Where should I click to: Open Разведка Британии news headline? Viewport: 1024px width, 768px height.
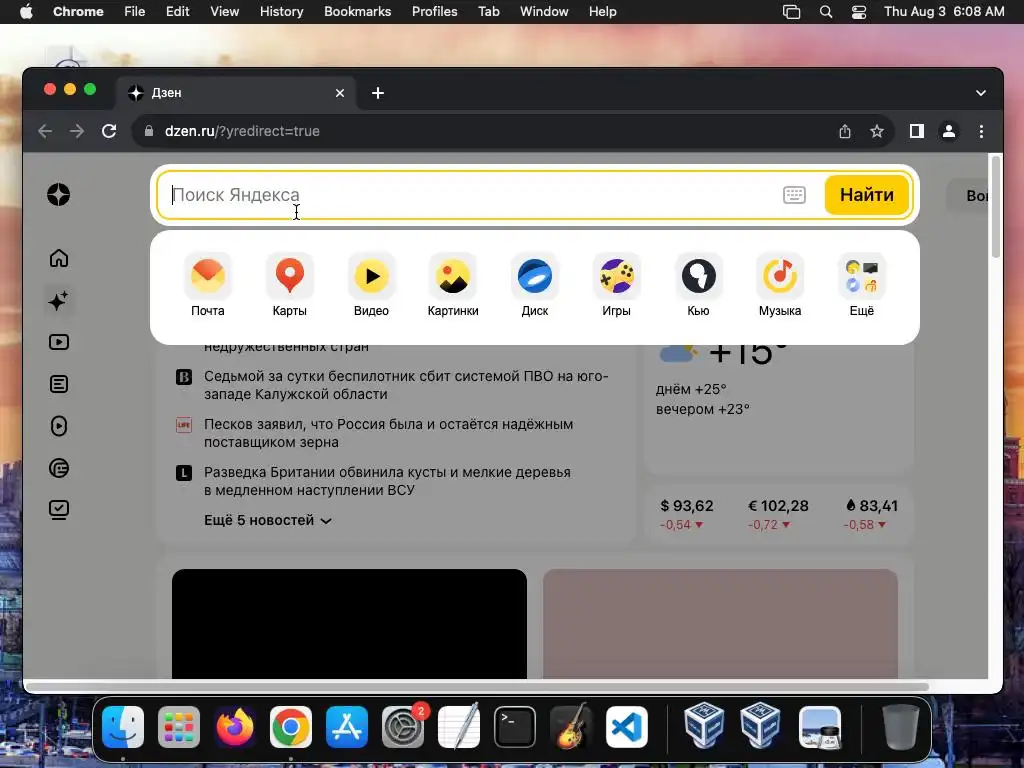point(387,481)
